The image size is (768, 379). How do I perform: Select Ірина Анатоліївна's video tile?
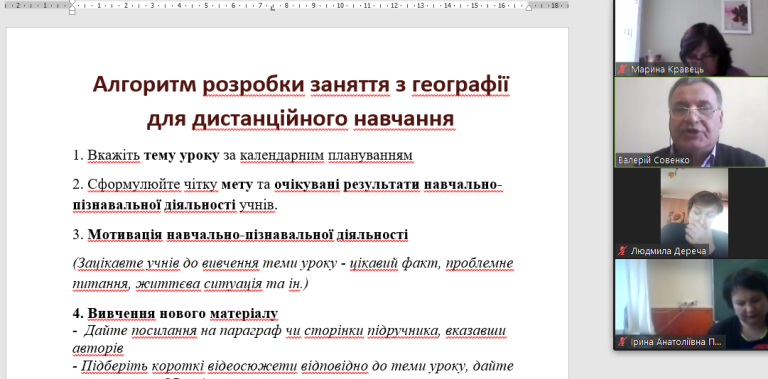[x=691, y=304]
